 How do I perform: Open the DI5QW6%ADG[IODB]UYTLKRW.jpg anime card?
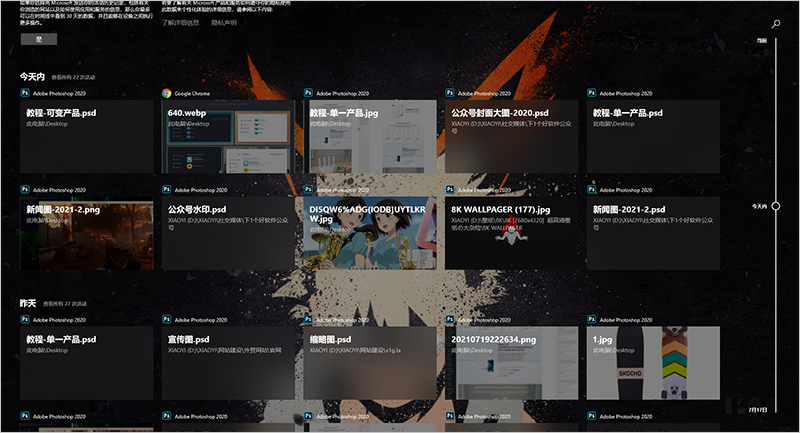370,233
